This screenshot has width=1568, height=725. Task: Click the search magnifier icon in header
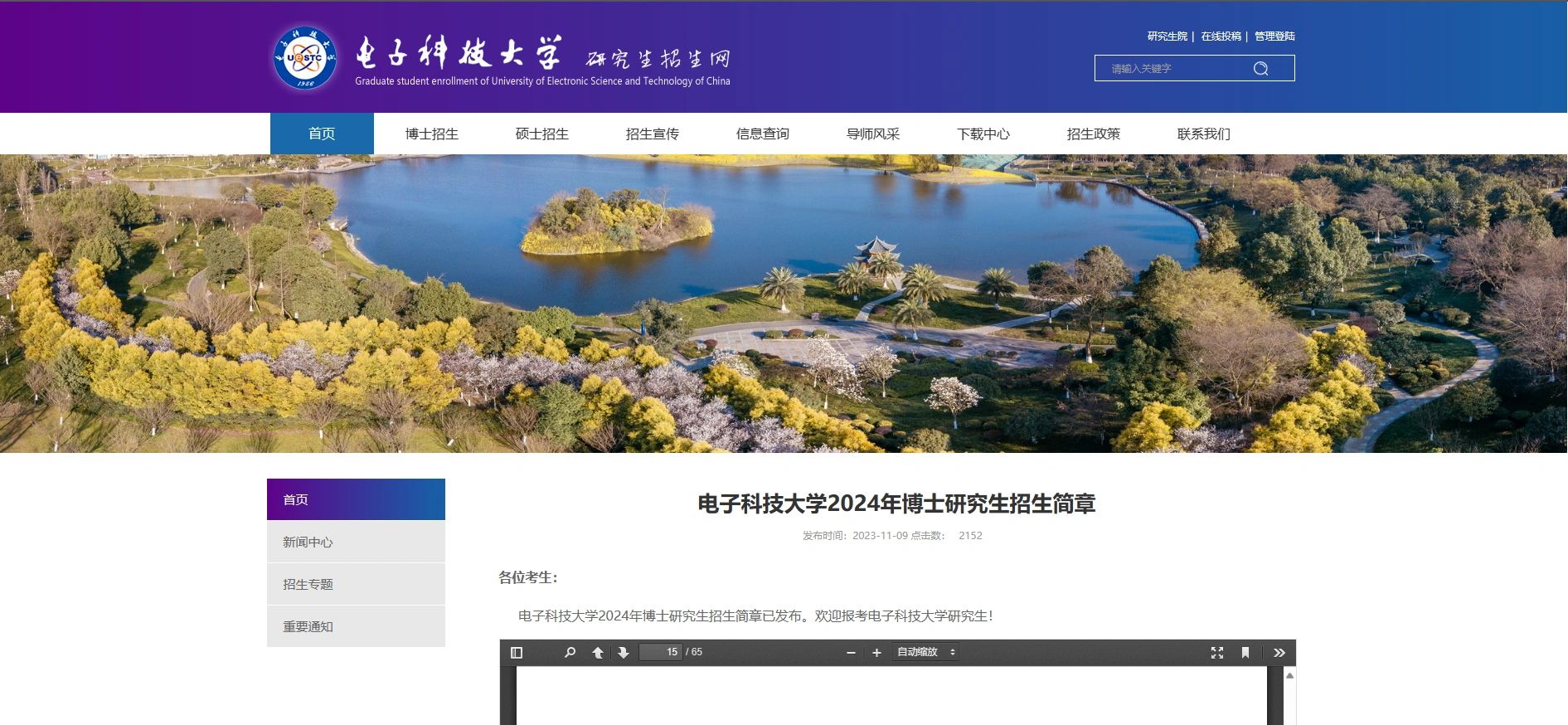[1260, 68]
